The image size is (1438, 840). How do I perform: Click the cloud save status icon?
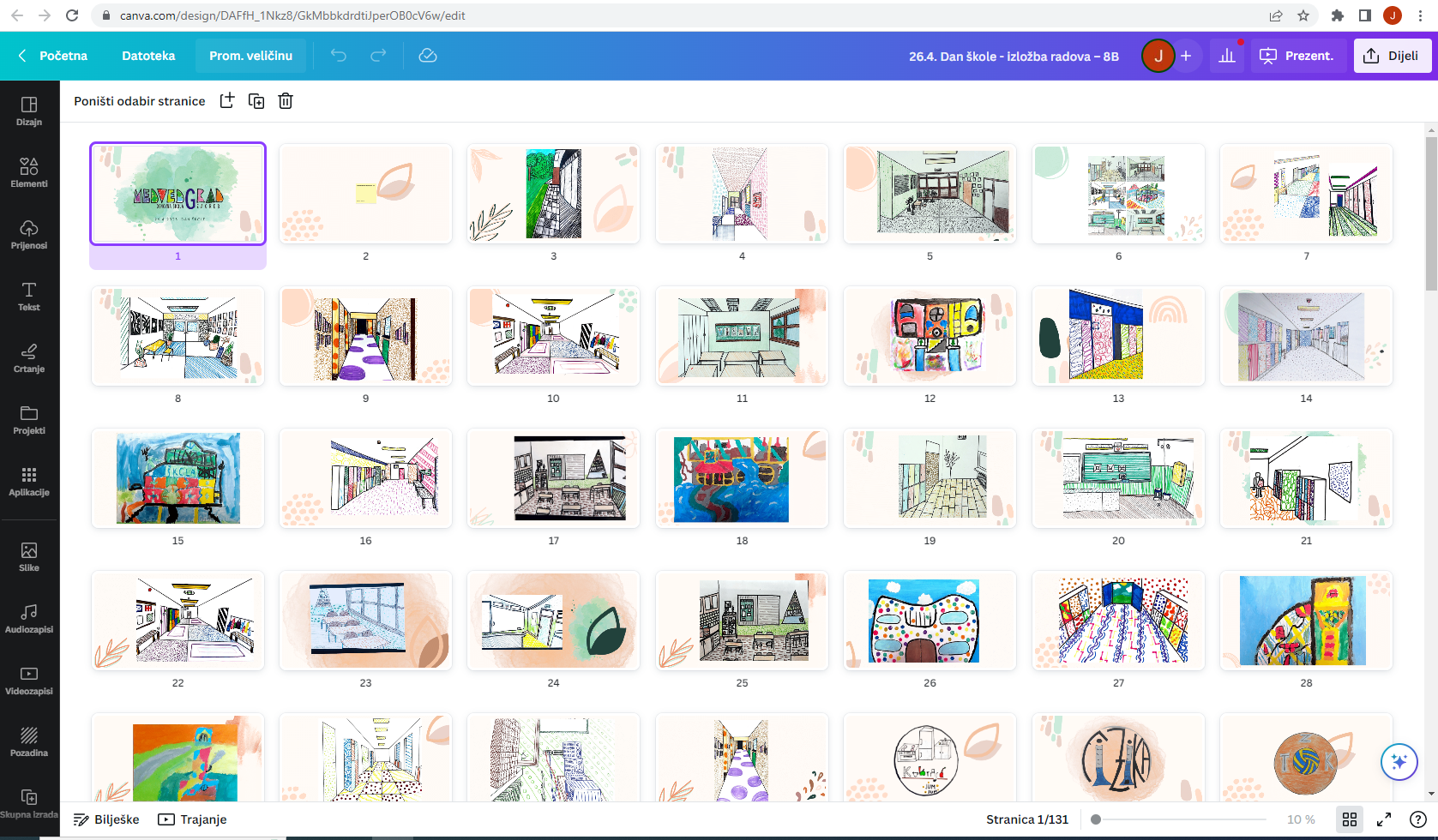428,56
